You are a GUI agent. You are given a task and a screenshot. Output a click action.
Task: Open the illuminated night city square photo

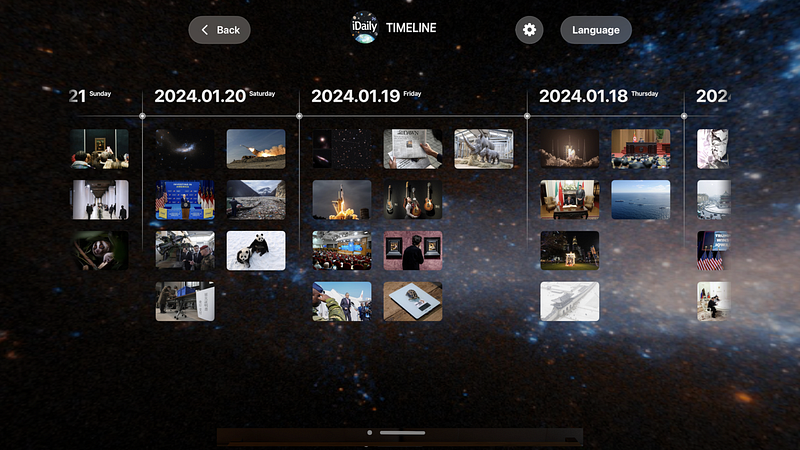570,251
